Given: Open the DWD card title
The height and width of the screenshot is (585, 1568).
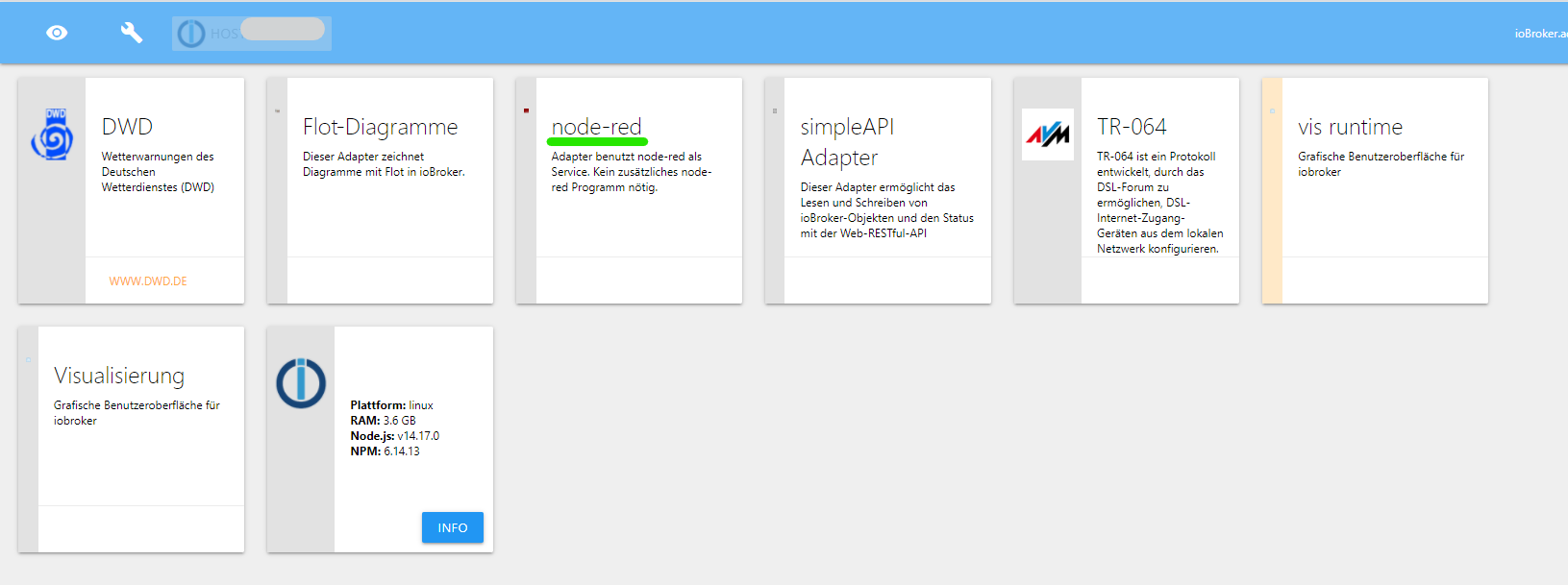Looking at the screenshot, I should tap(127, 127).
